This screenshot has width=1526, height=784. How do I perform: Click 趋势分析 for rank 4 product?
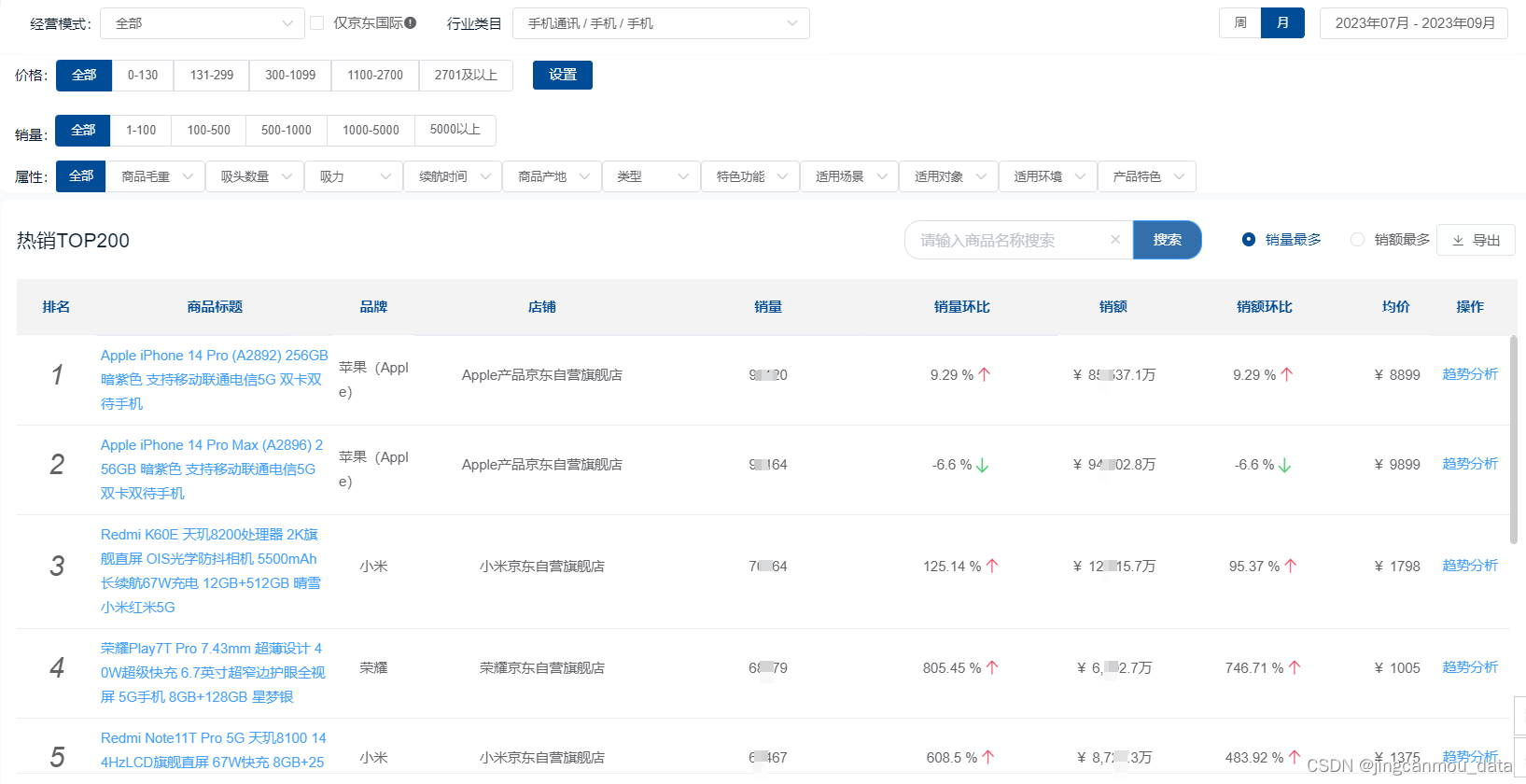(x=1470, y=667)
